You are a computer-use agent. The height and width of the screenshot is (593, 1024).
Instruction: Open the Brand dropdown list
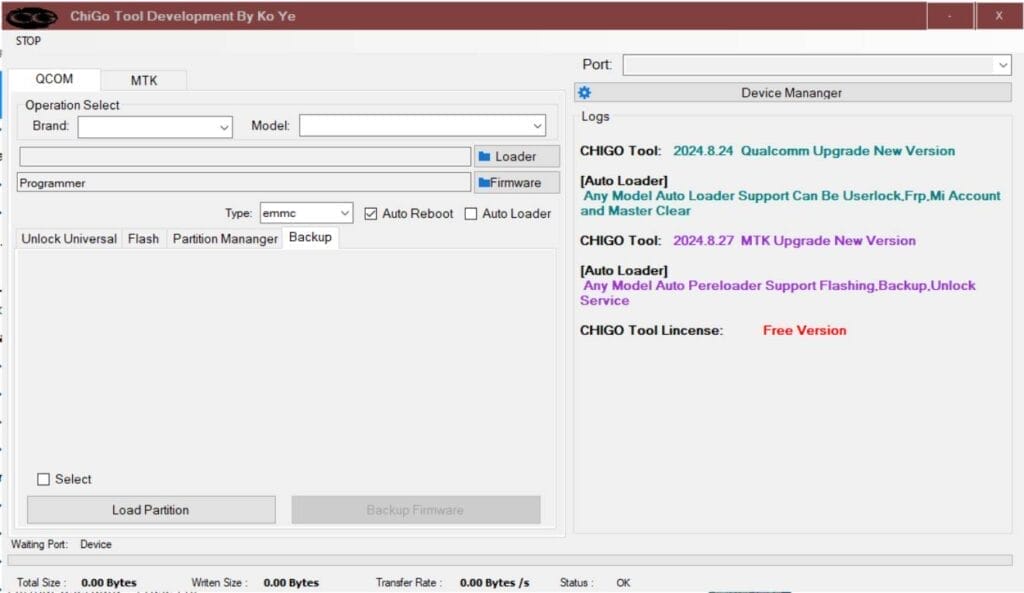(x=224, y=127)
